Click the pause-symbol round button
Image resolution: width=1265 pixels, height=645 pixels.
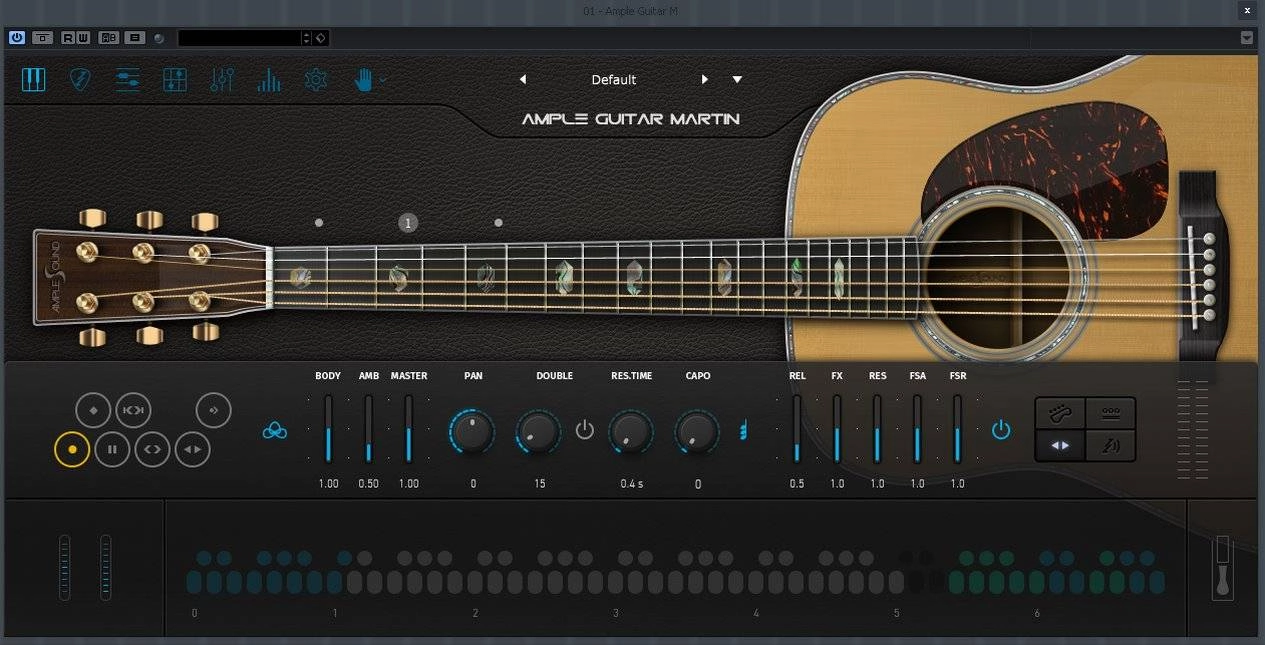(x=112, y=450)
